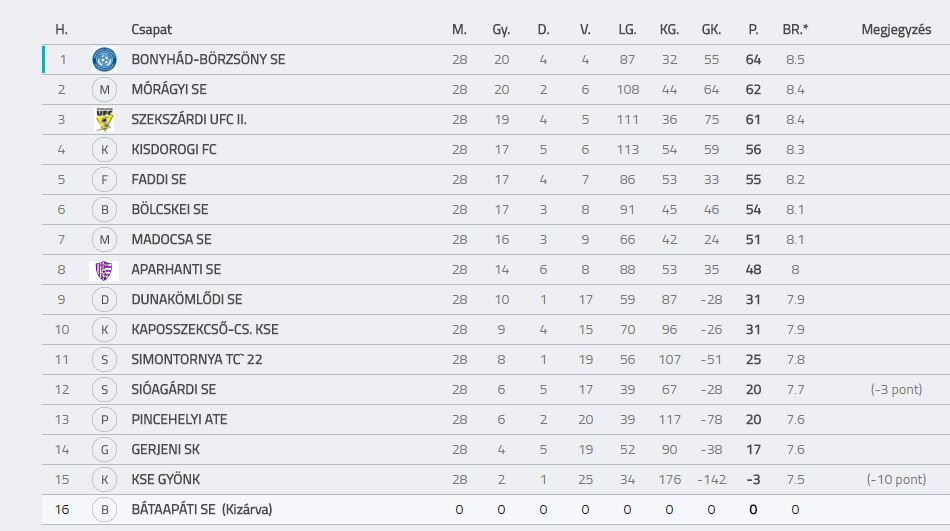Click the 'P.' points column header
Viewport: 950px width, 531px height.
coord(753,30)
